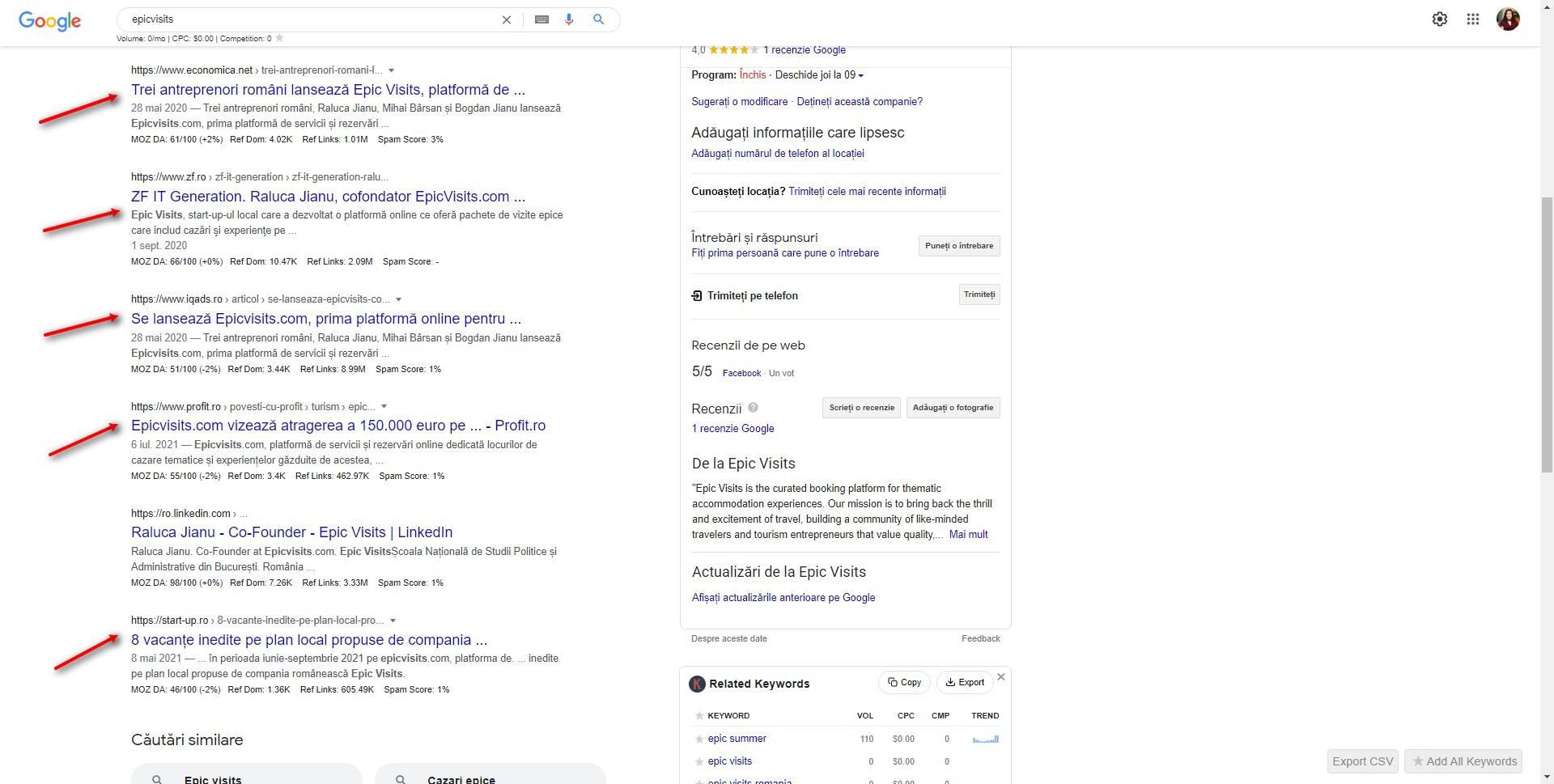This screenshot has height=784, width=1554.
Task: Expand options arrow for profit.ro result
Action: (x=384, y=407)
